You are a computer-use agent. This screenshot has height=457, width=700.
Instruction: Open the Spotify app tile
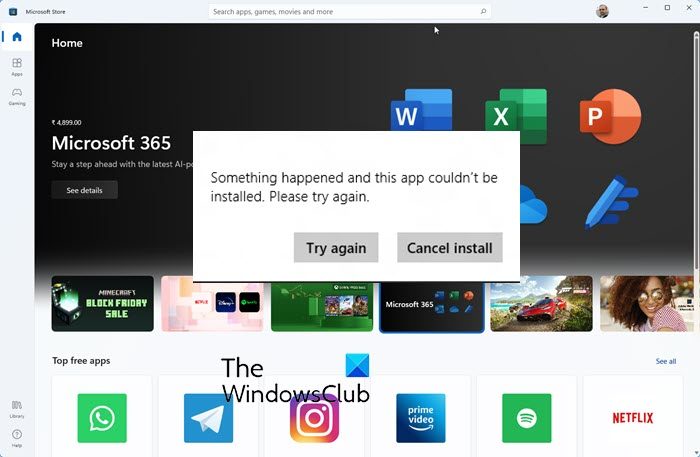pos(527,416)
